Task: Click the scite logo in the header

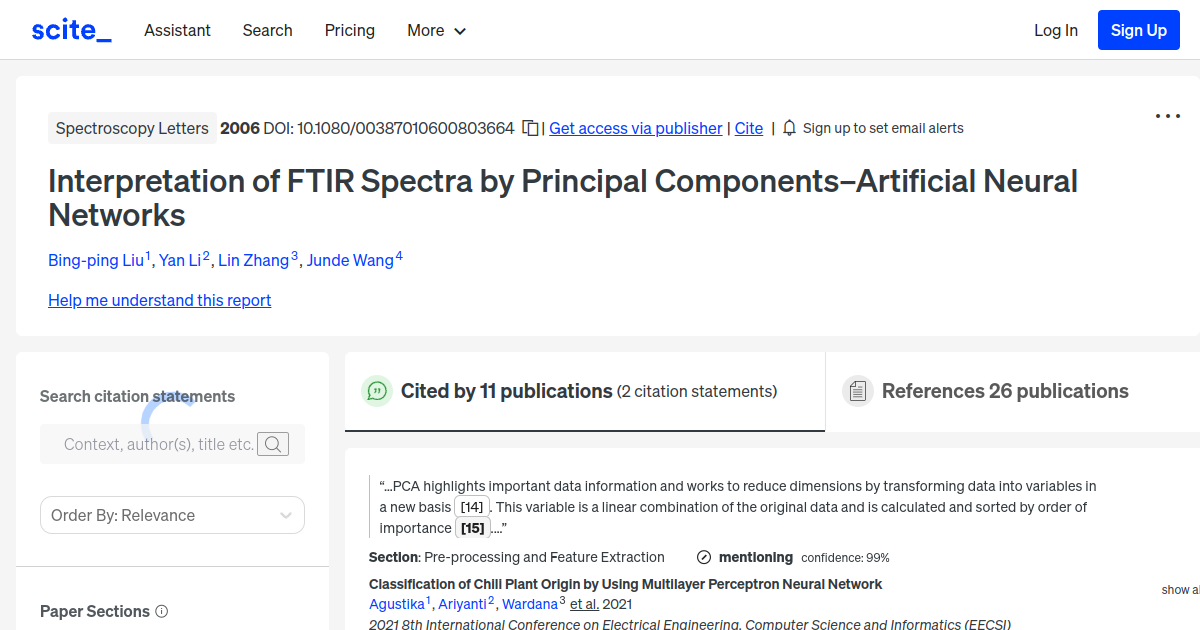Action: point(71,29)
